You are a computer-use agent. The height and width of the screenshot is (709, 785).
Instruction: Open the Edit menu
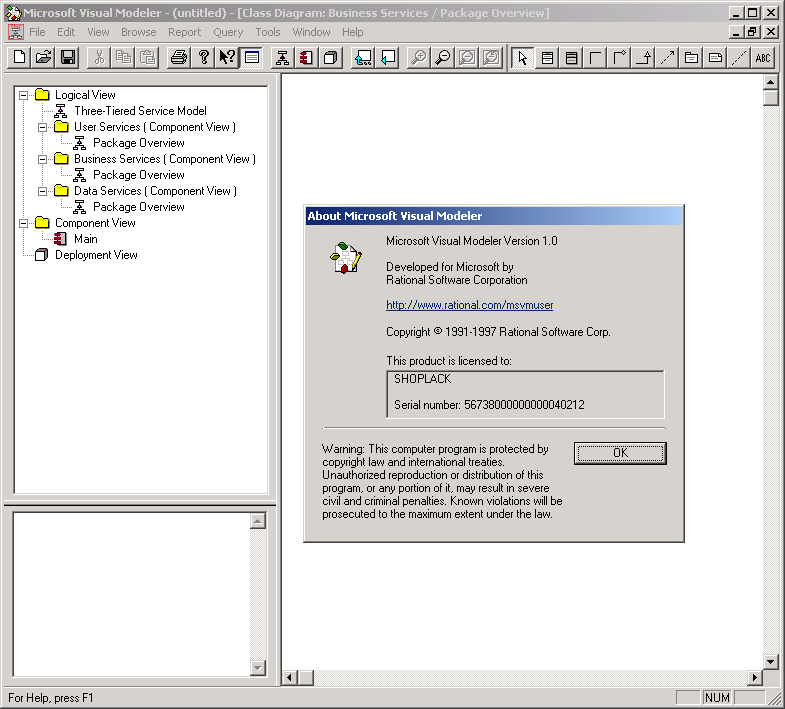pyautogui.click(x=66, y=32)
